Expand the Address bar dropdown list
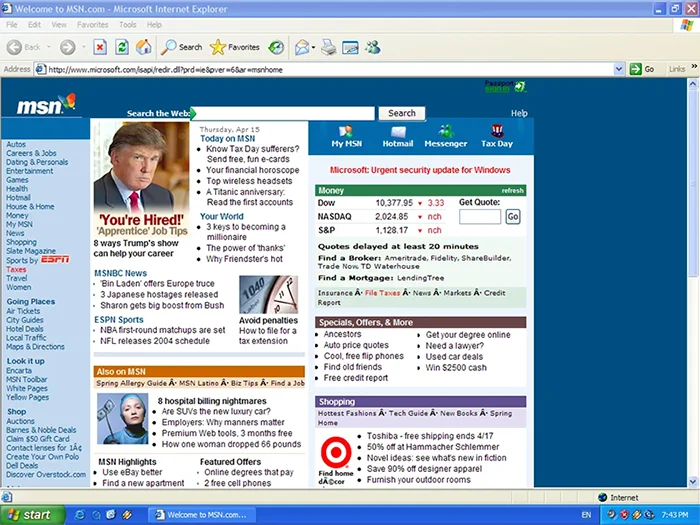Image resolution: width=700 pixels, height=525 pixels. click(618, 69)
